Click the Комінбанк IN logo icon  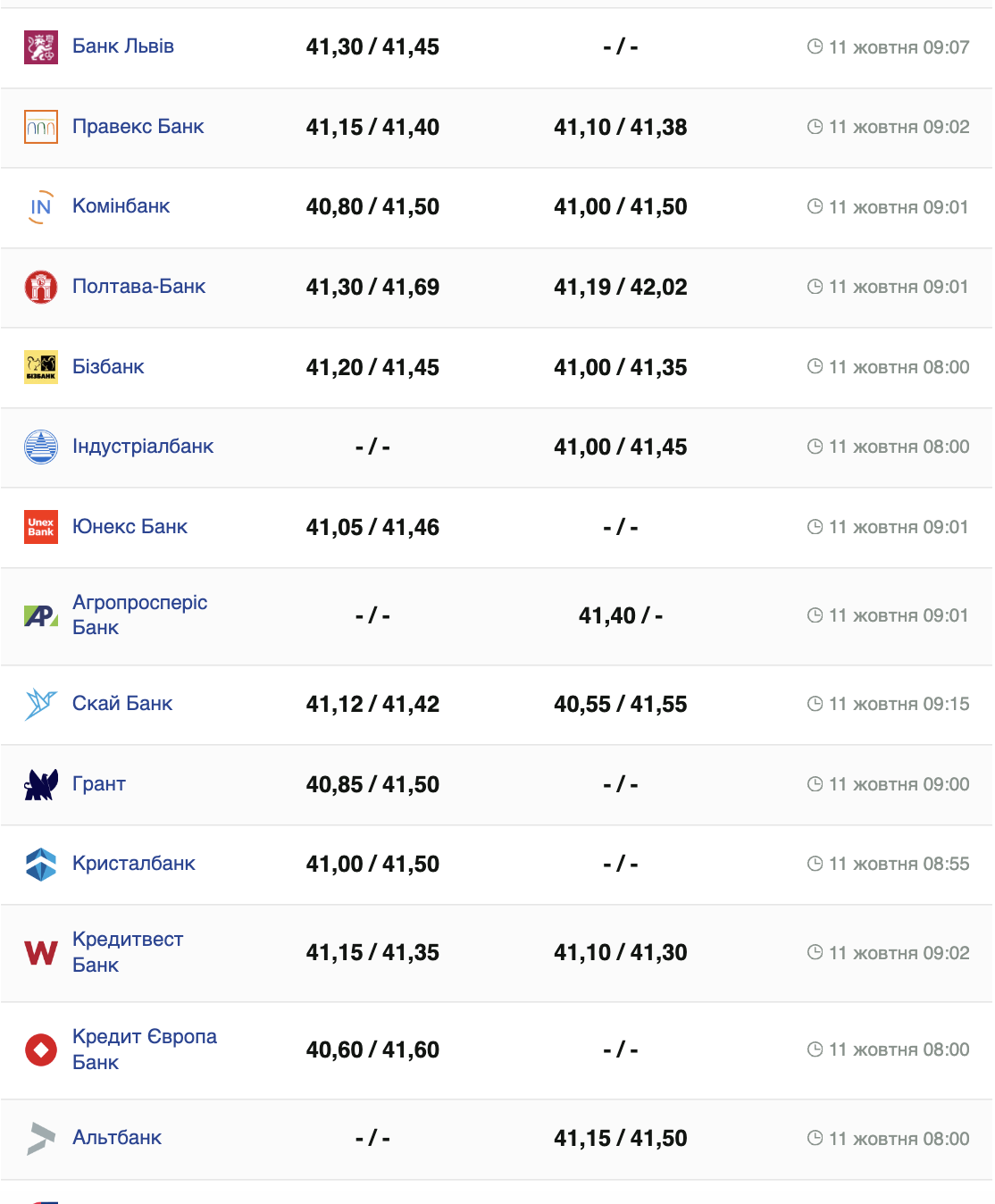pos(41,207)
